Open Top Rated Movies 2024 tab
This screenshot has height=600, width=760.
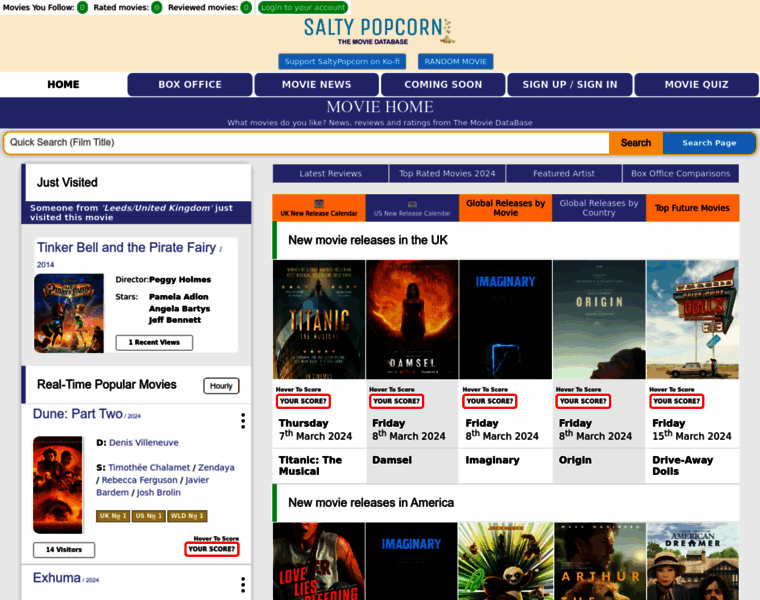pyautogui.click(x=447, y=174)
